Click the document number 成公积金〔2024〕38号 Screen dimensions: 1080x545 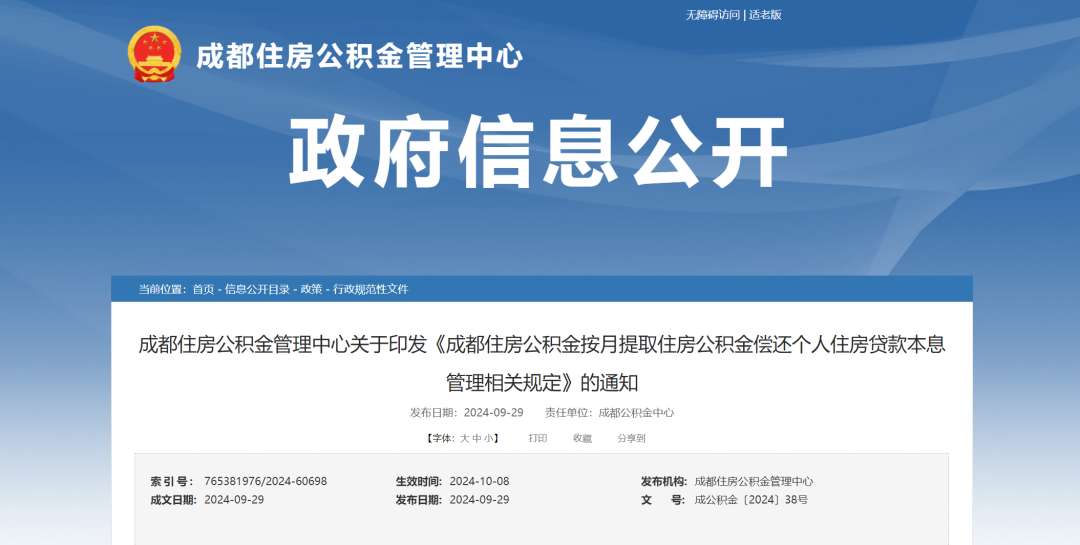pyautogui.click(x=751, y=500)
